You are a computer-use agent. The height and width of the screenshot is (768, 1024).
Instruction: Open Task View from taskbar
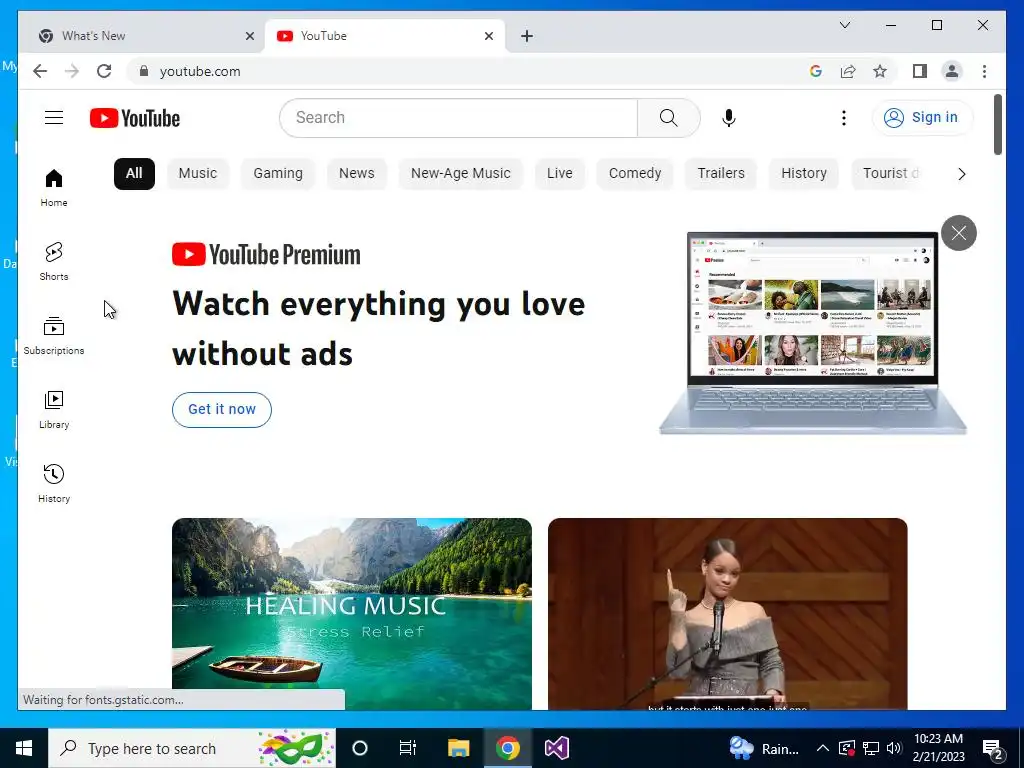(x=408, y=748)
